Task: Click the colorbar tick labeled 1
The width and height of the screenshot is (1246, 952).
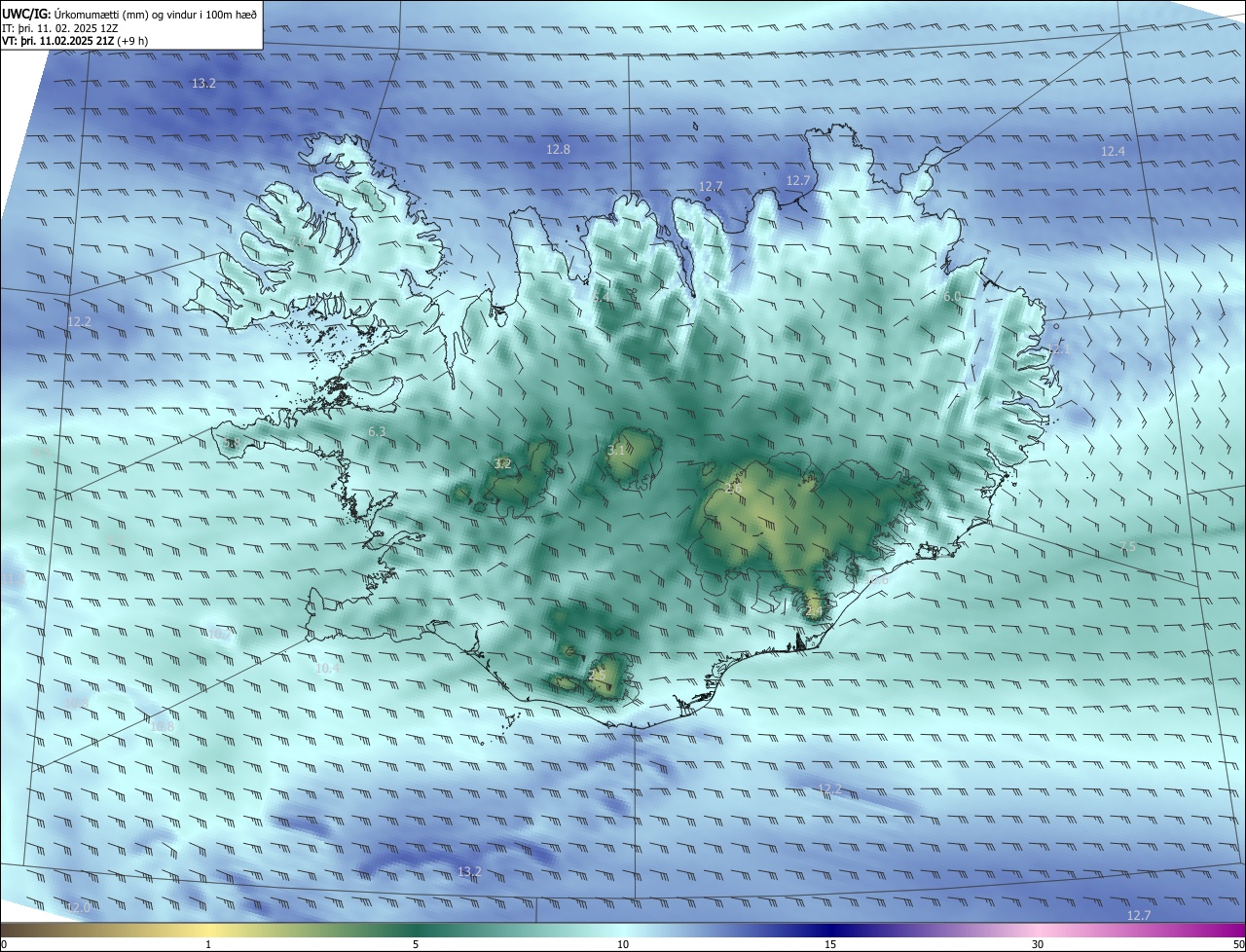Action: 208,944
